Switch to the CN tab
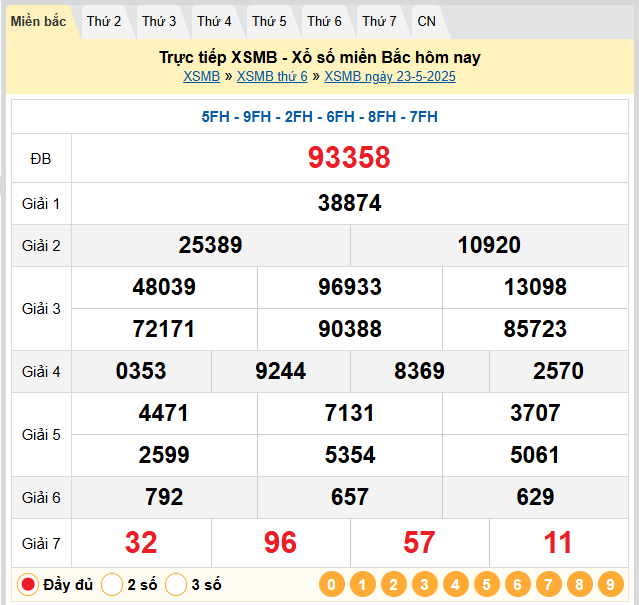This screenshot has width=639, height=605. click(x=426, y=21)
